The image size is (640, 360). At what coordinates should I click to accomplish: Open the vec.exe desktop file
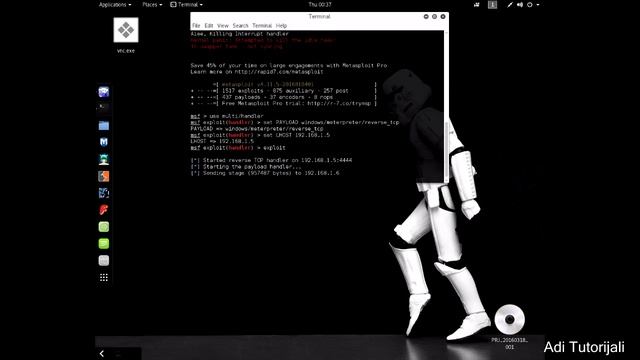[x=126, y=30]
